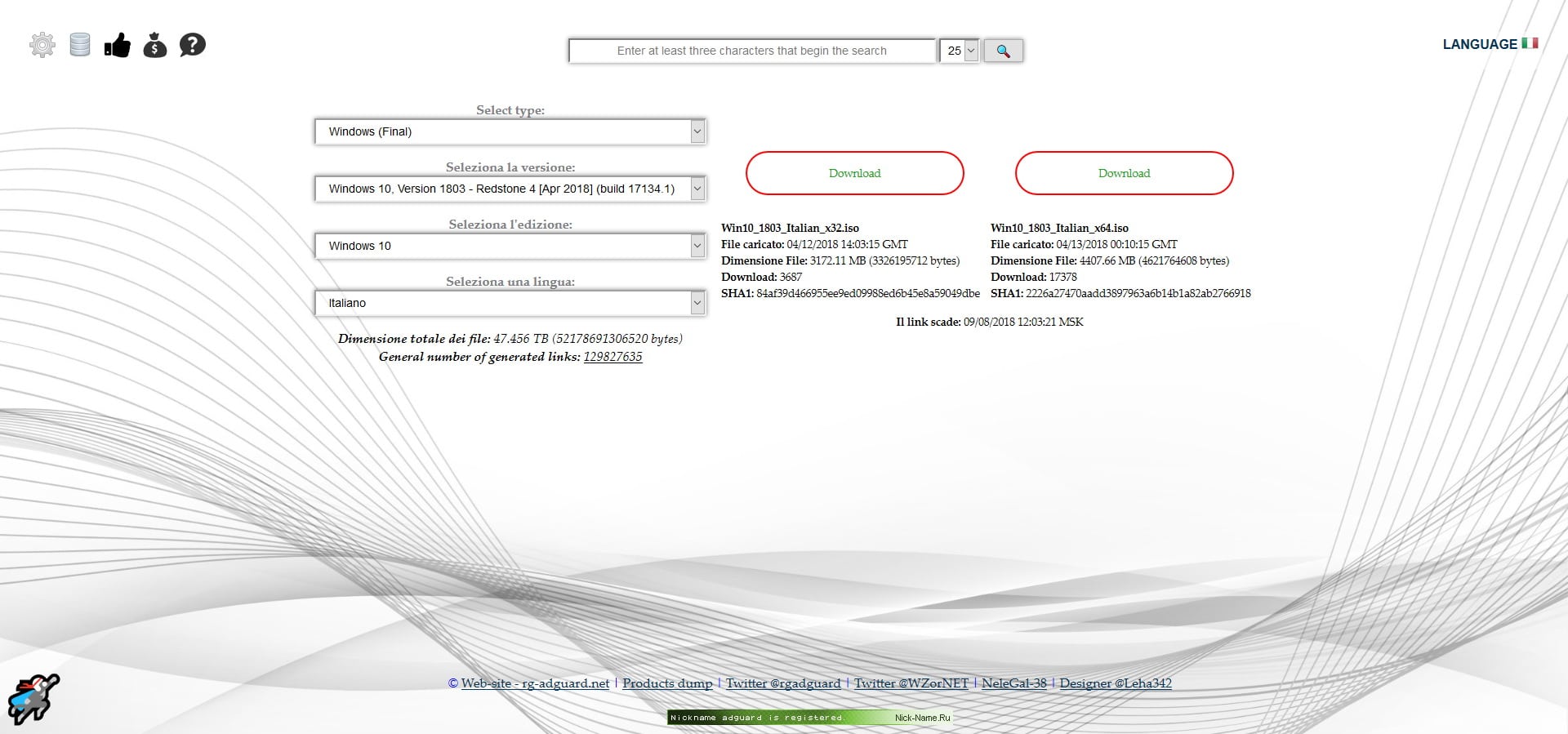Click the Italian flag language icon
The height and width of the screenshot is (734, 1568).
(1530, 43)
